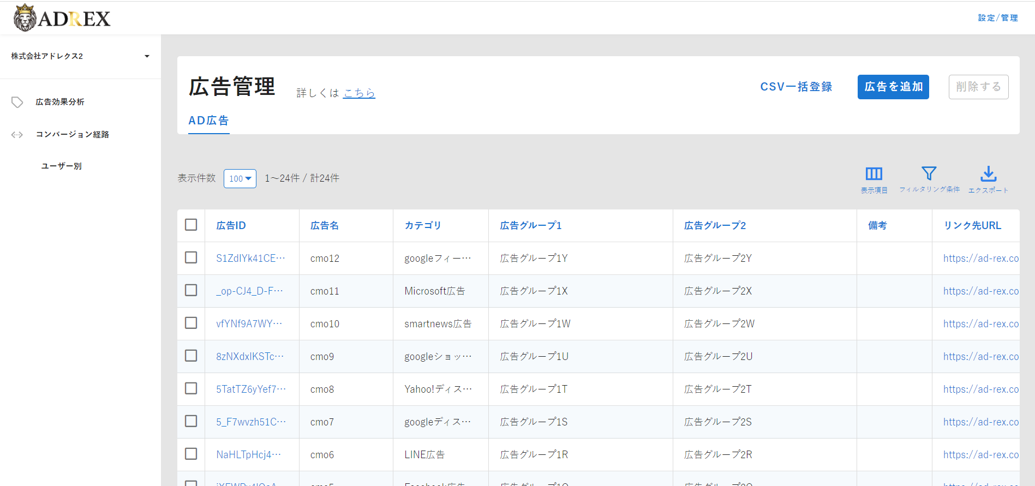Screen dimensions: 1035x486
Task: Click the 広告グループ2T cell
Action: pos(718,389)
